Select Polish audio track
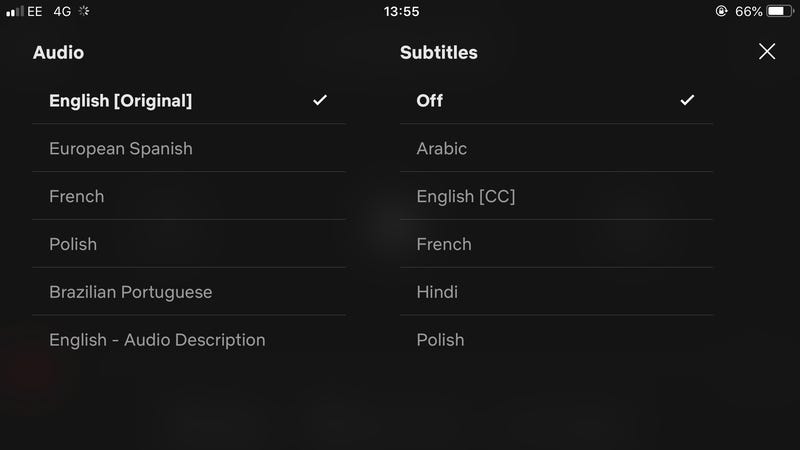Image resolution: width=800 pixels, height=450 pixels. (73, 244)
